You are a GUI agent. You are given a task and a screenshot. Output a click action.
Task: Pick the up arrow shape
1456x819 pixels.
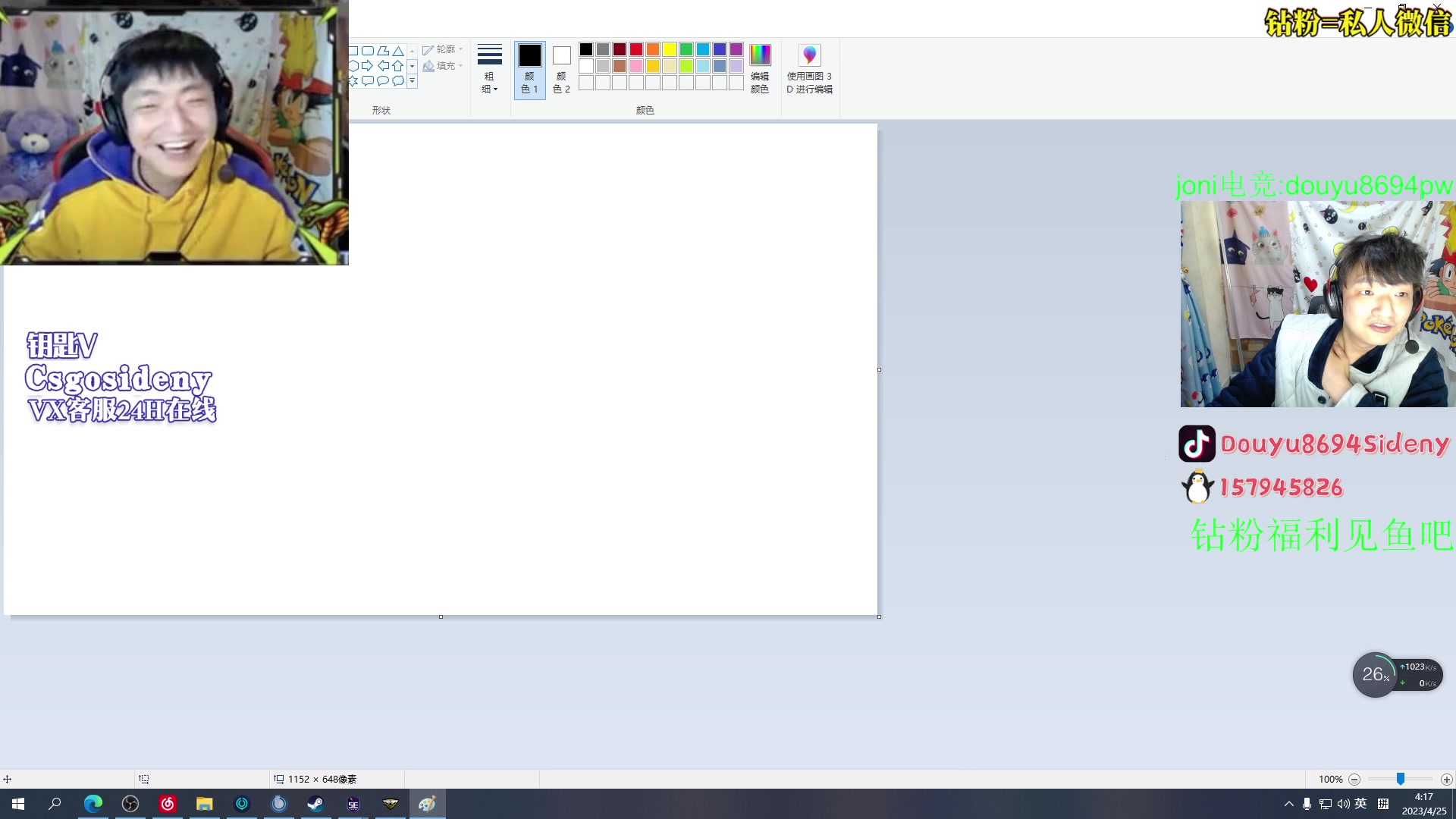tap(398, 66)
